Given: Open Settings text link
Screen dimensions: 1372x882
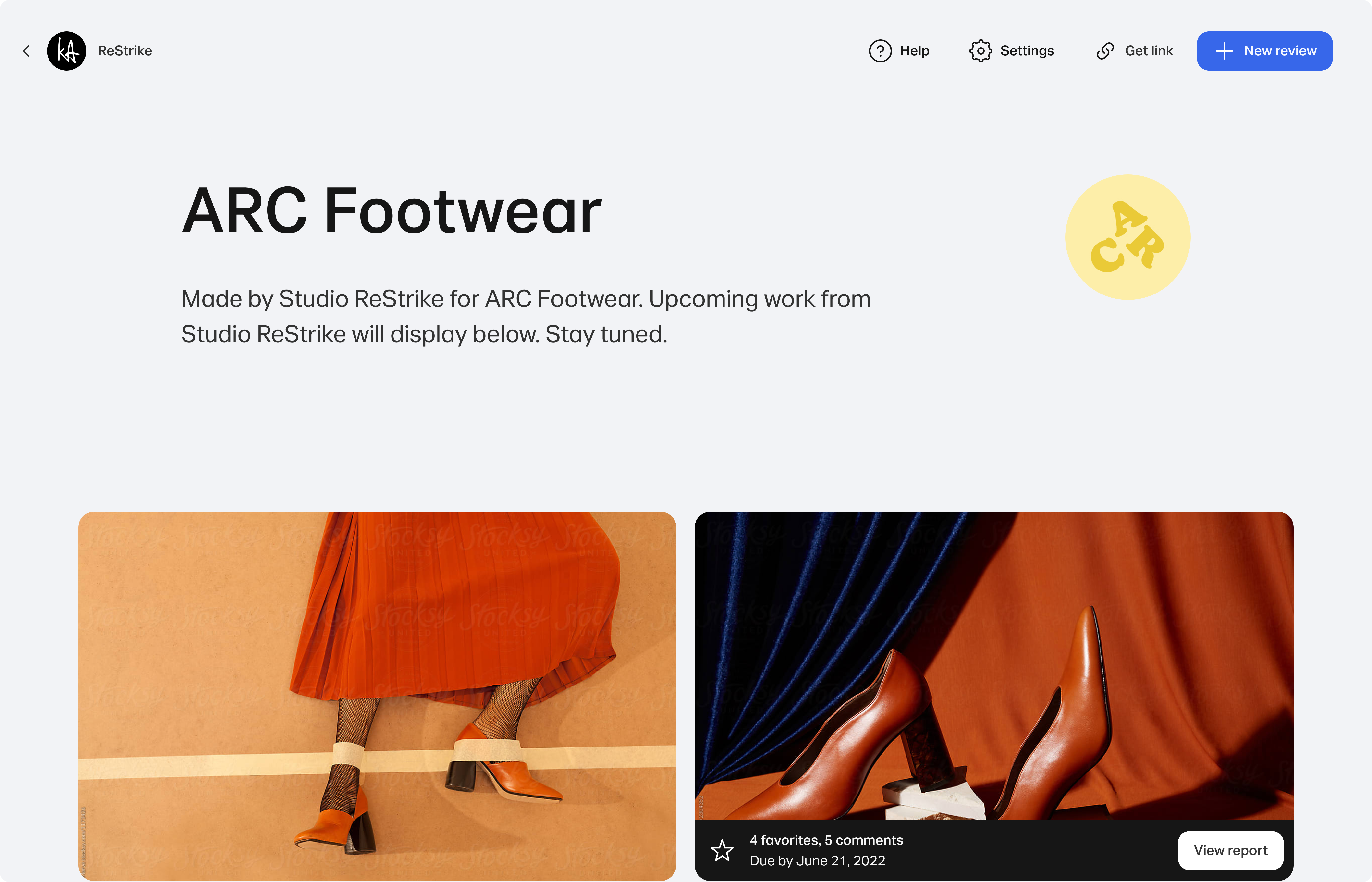Looking at the screenshot, I should [x=1027, y=51].
